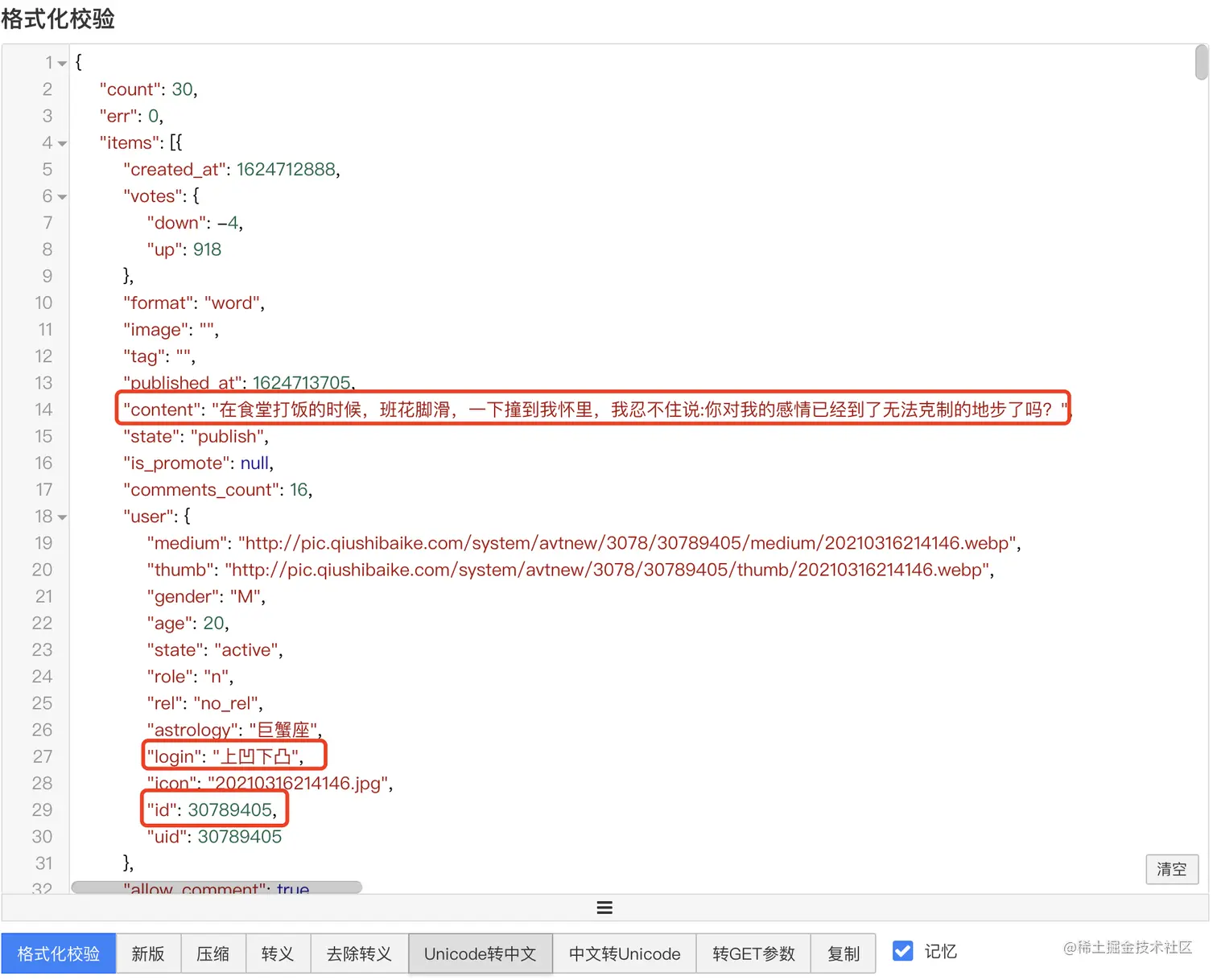Image resolution: width=1217 pixels, height=980 pixels.
Task: Click the 转义 escape button
Action: [x=278, y=953]
